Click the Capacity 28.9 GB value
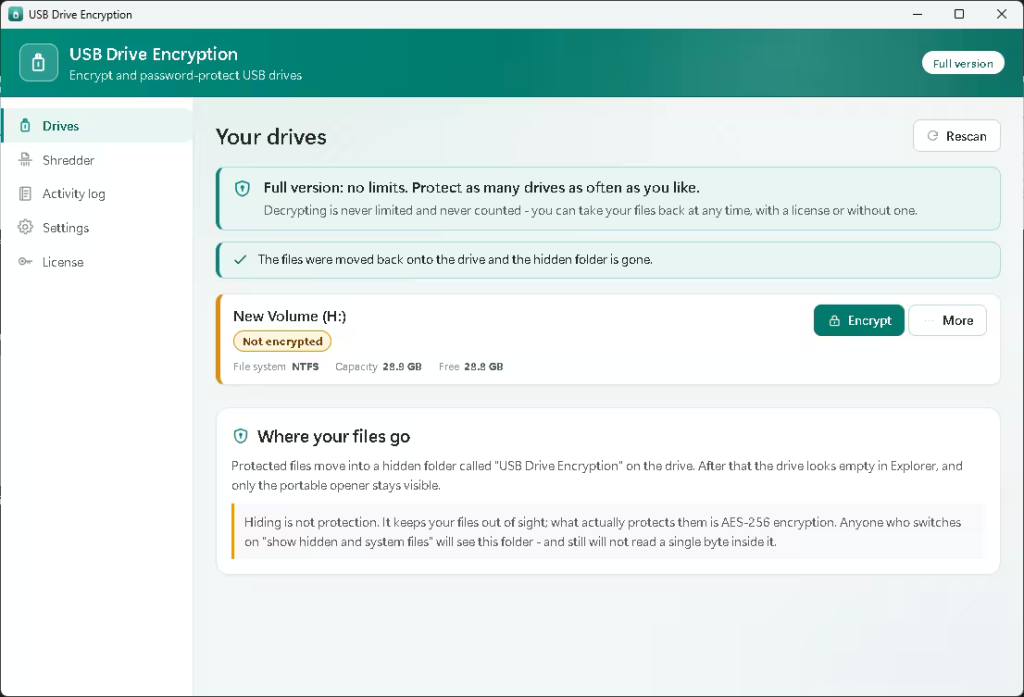This screenshot has height=697, width=1024. pyautogui.click(x=402, y=366)
